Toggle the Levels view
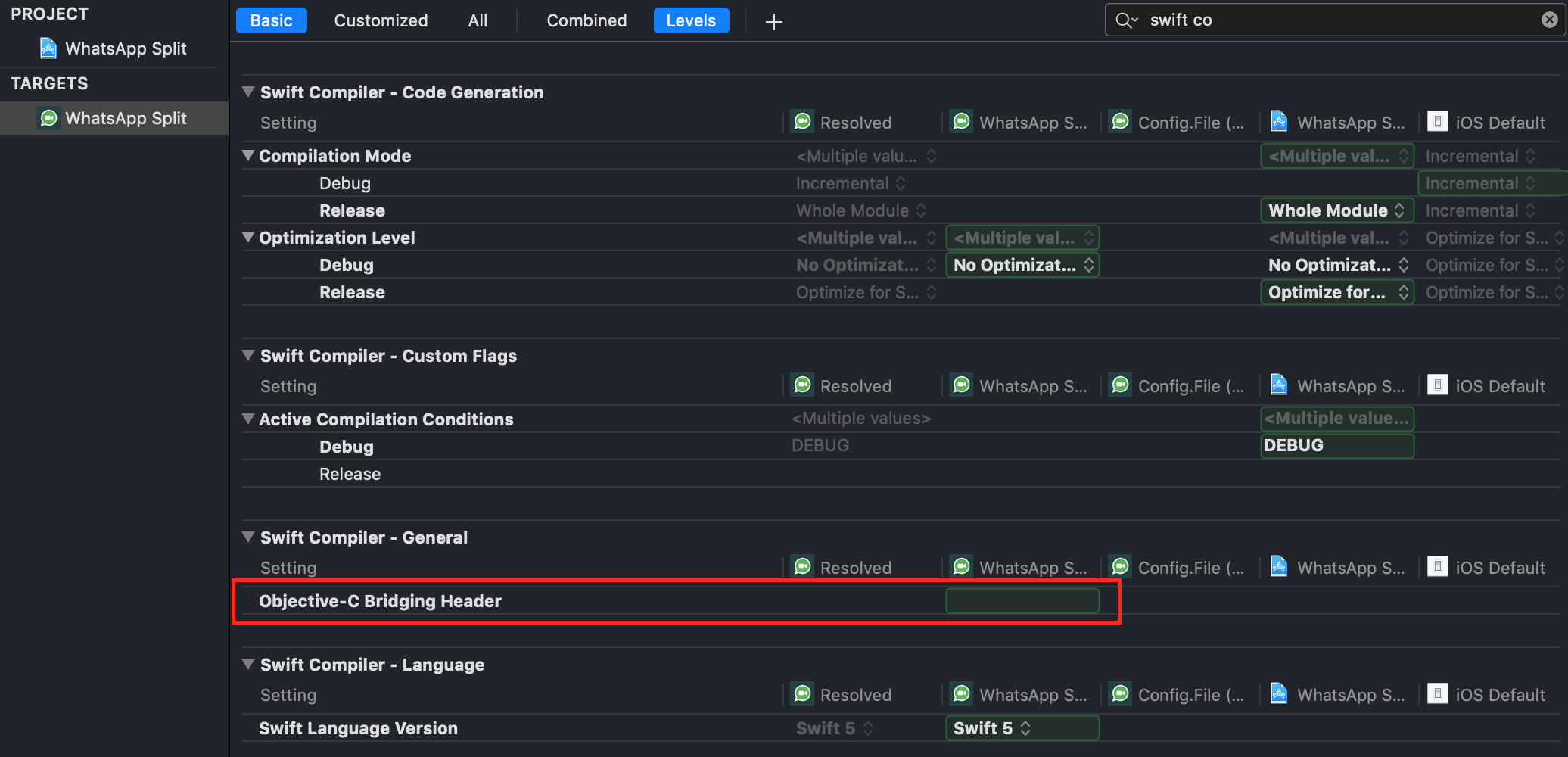Image resolution: width=1568 pixels, height=757 pixels. (x=690, y=20)
